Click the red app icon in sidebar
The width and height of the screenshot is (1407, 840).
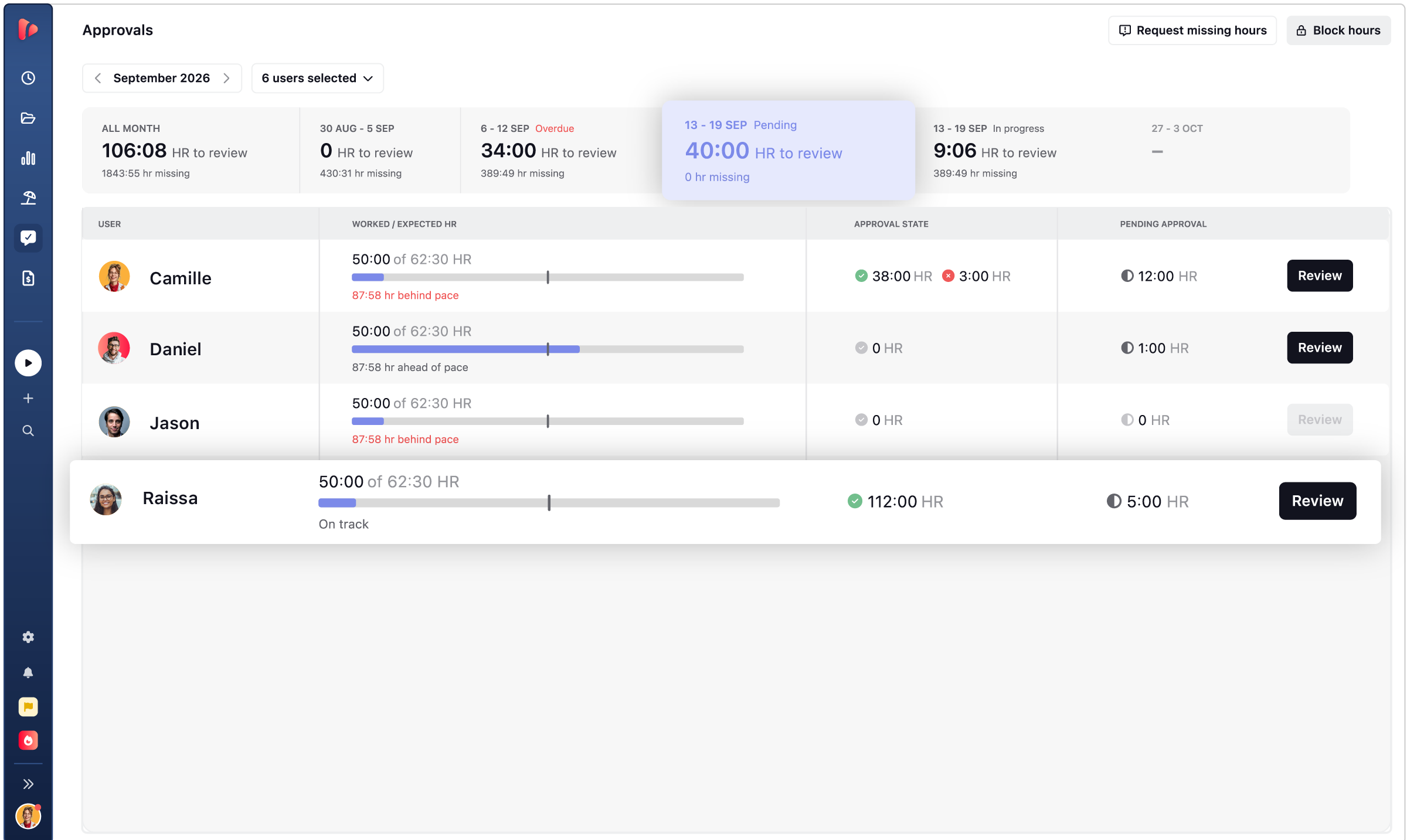28,740
